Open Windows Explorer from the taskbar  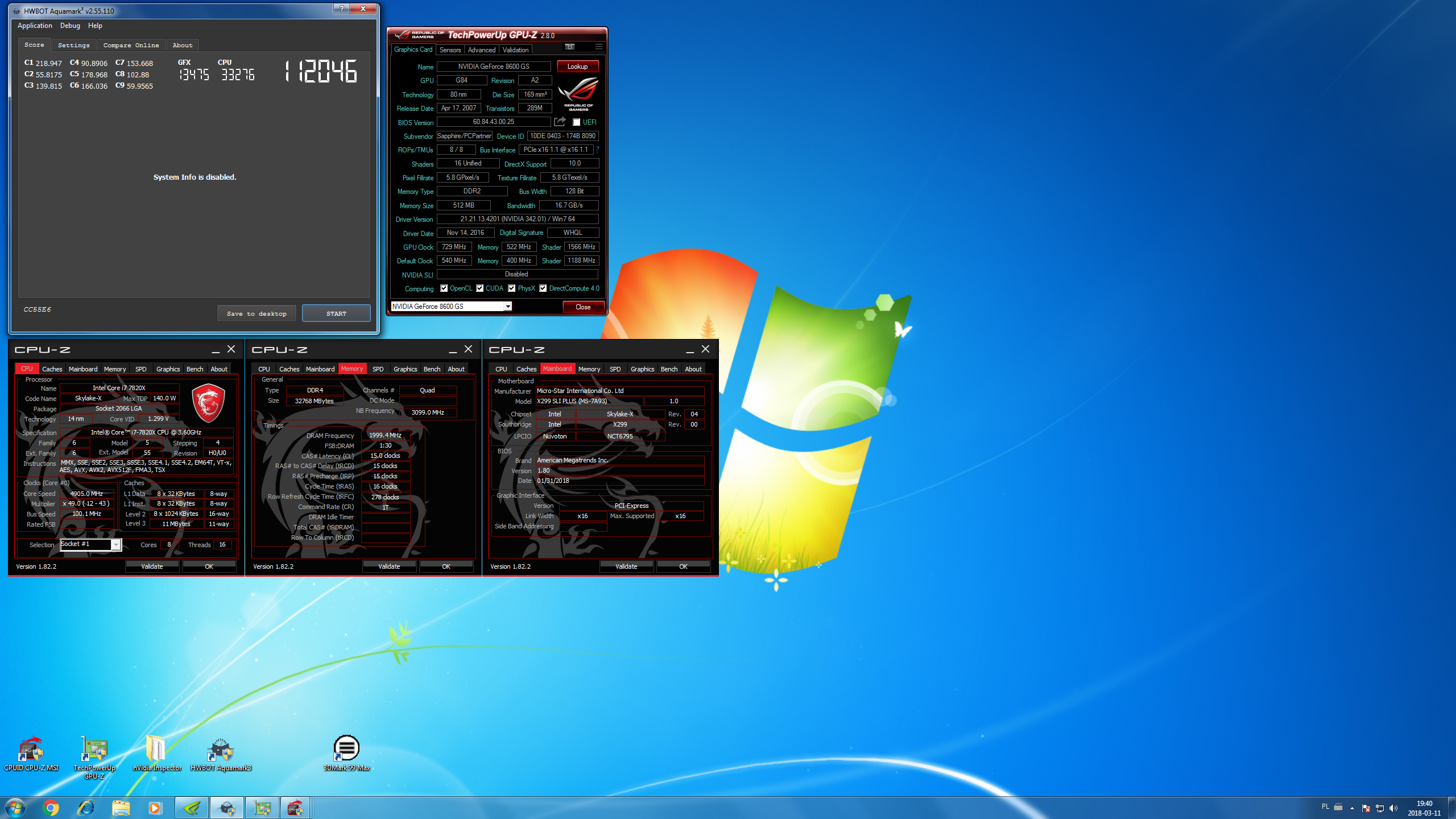click(121, 808)
